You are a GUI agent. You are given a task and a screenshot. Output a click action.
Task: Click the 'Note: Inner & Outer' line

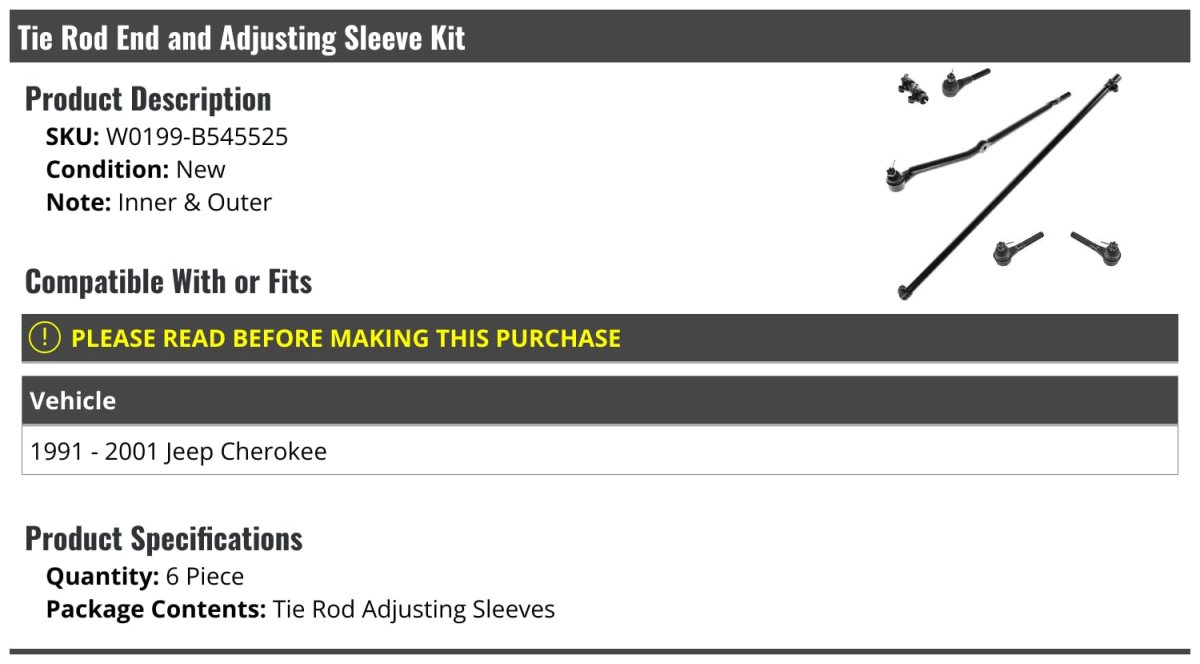point(159,202)
